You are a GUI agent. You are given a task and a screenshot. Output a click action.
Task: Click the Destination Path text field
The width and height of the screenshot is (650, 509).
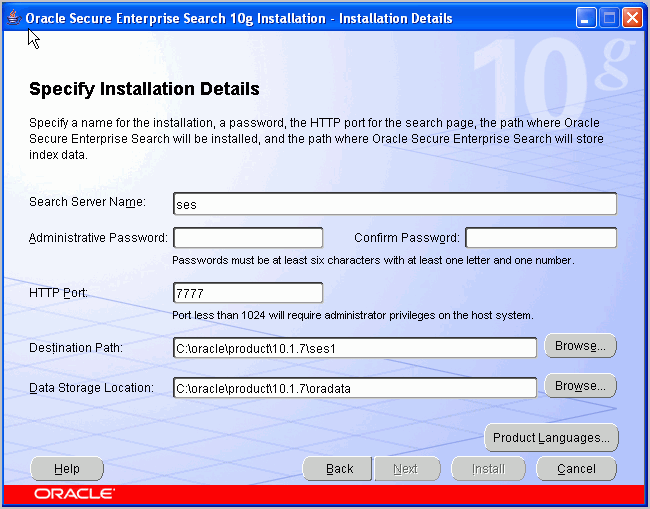(x=355, y=348)
